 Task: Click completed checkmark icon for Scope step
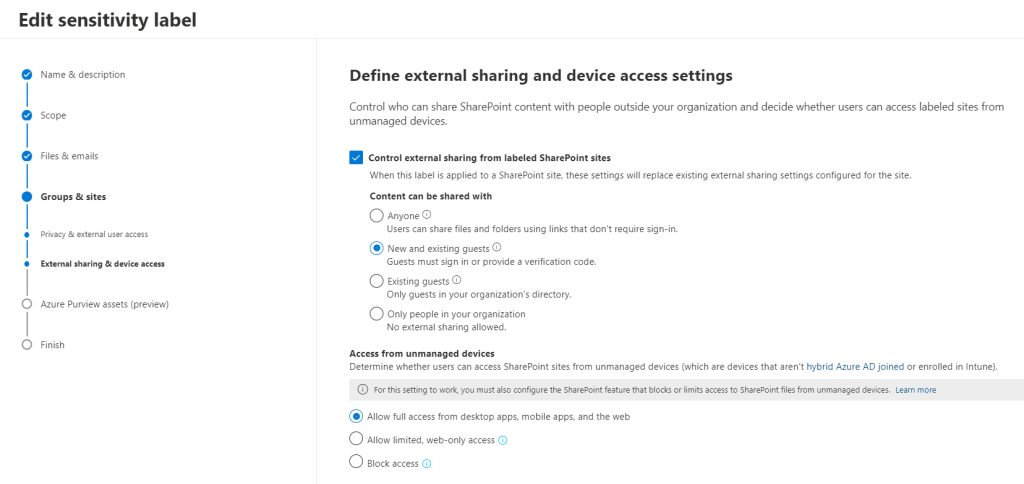[x=27, y=115]
